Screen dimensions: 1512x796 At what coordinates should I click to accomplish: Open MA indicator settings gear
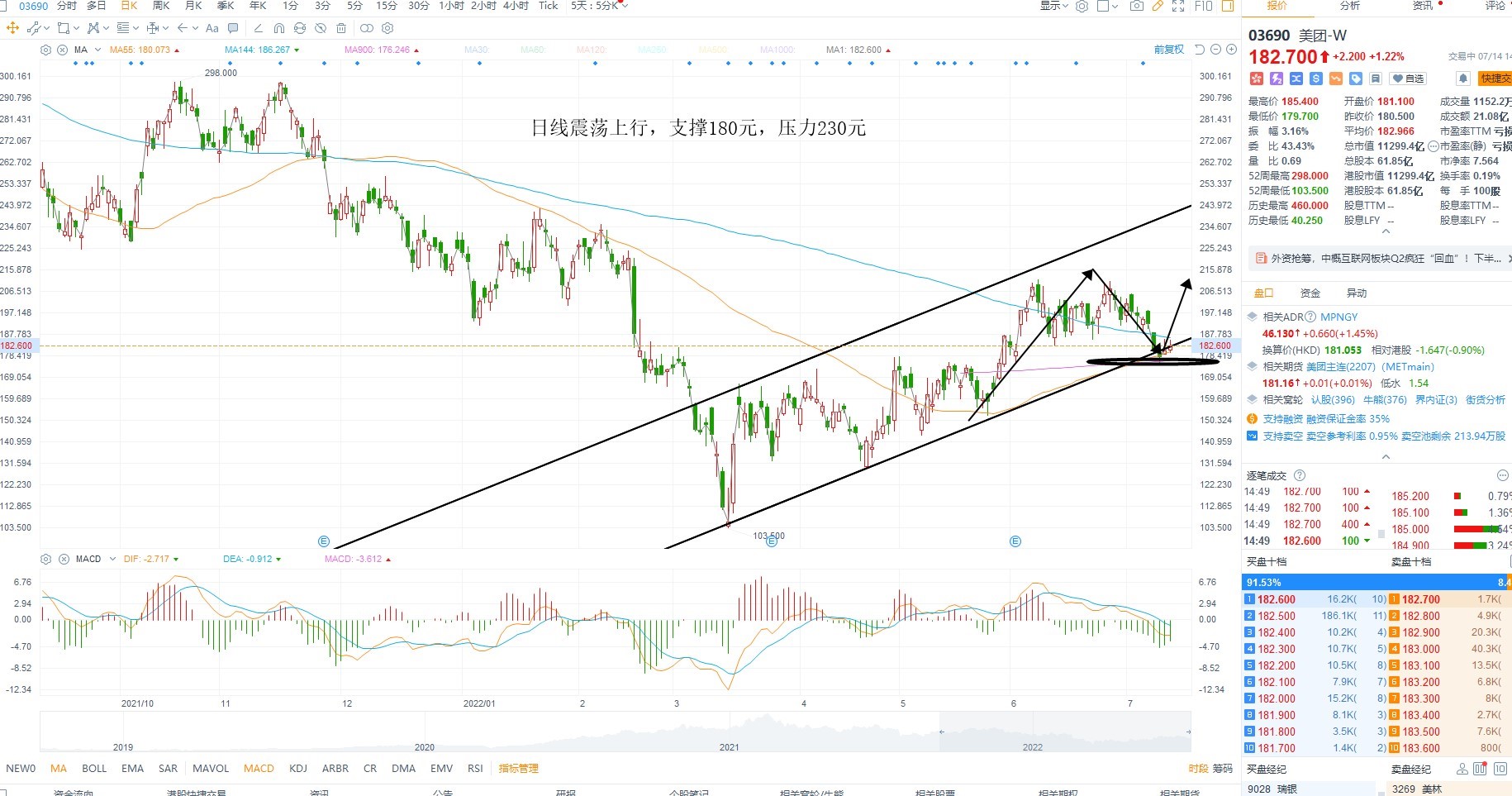[x=45, y=50]
